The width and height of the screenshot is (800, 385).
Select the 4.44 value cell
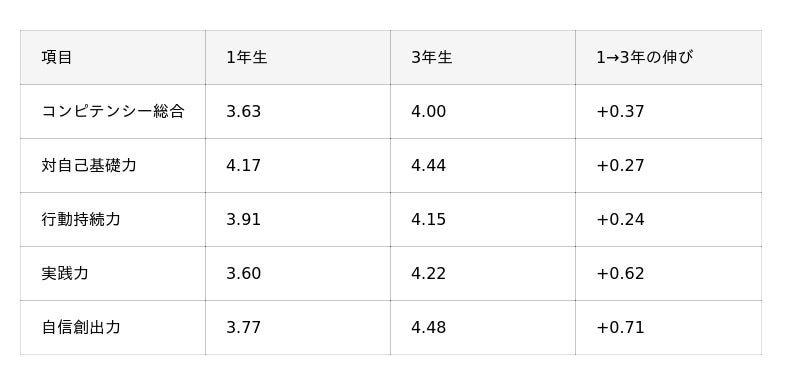tap(483, 165)
